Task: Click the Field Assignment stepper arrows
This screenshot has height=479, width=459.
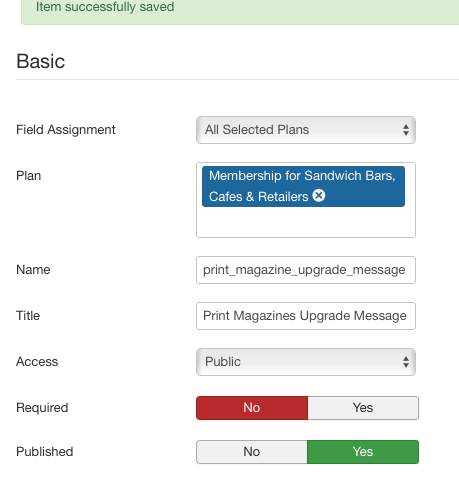Action: [406, 130]
